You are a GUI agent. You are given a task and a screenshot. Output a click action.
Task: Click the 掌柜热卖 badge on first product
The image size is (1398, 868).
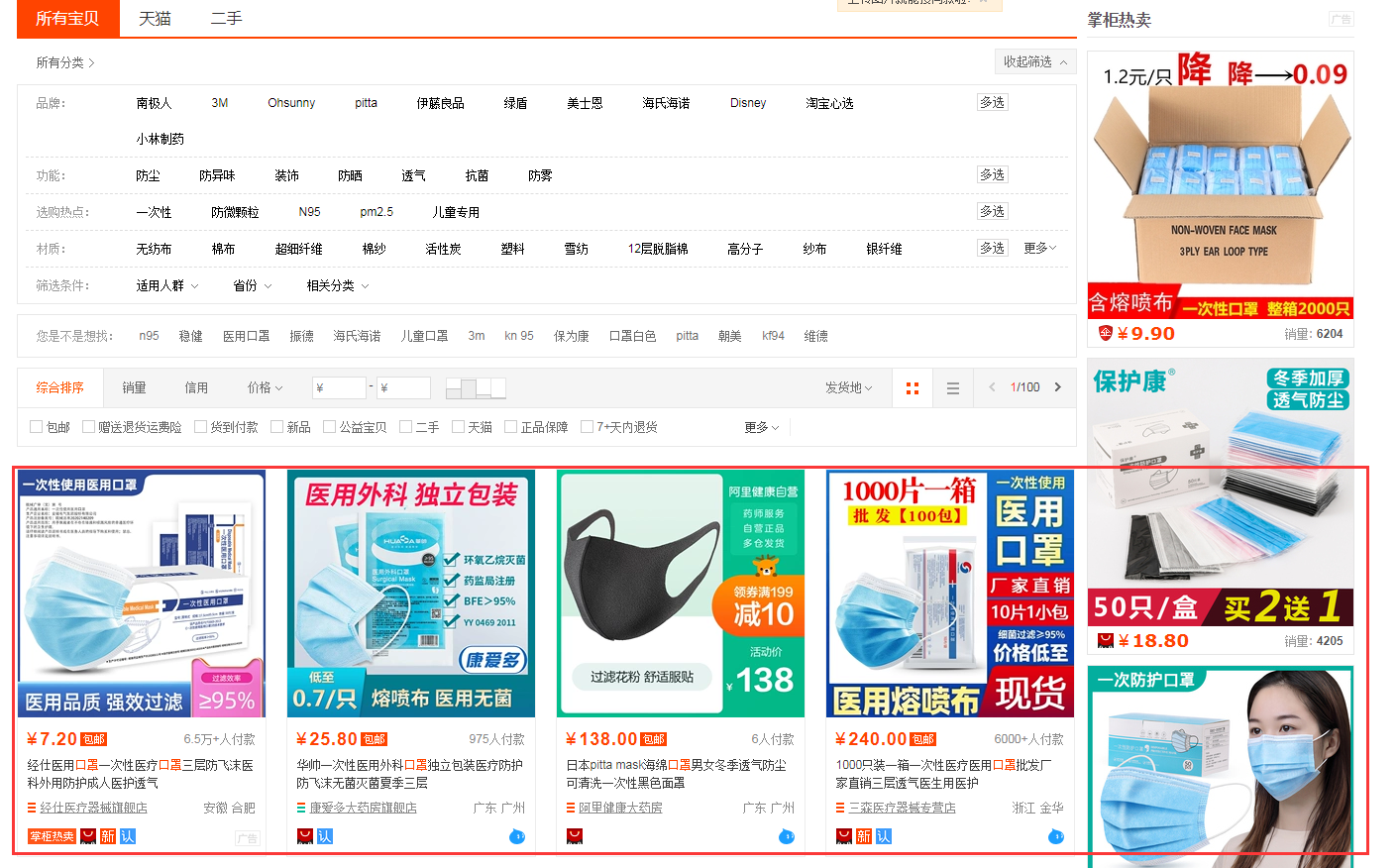coord(52,836)
